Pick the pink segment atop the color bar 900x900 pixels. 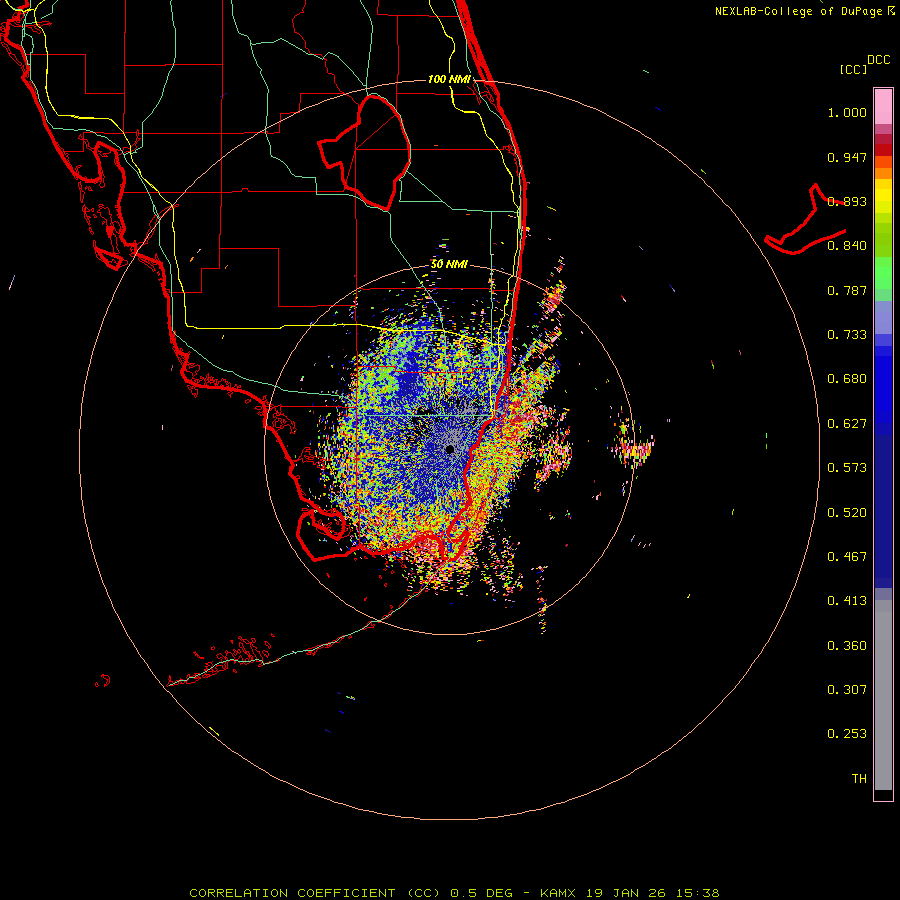click(883, 107)
